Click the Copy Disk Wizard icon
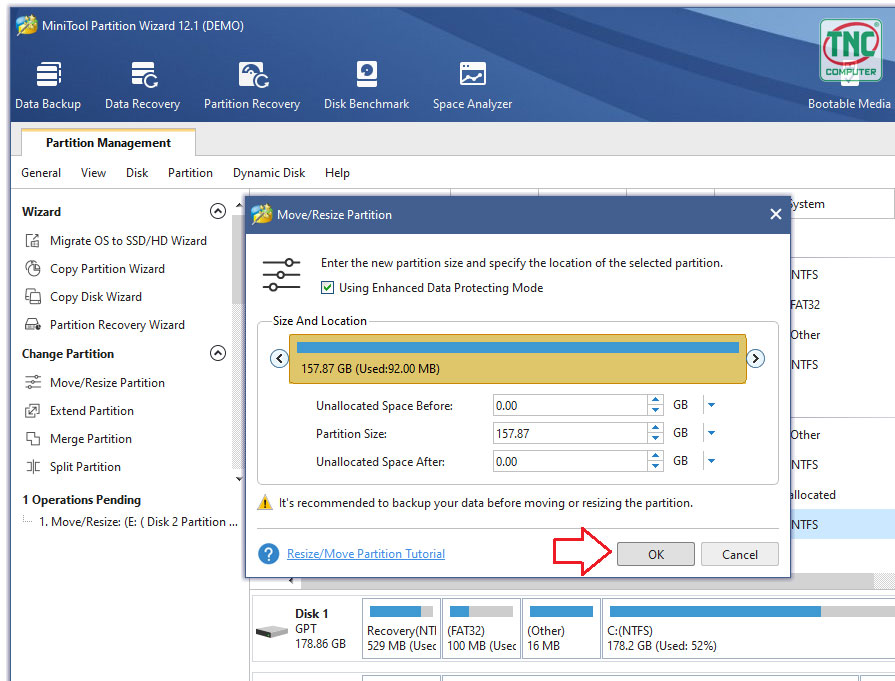The height and width of the screenshot is (681, 895). 33,296
